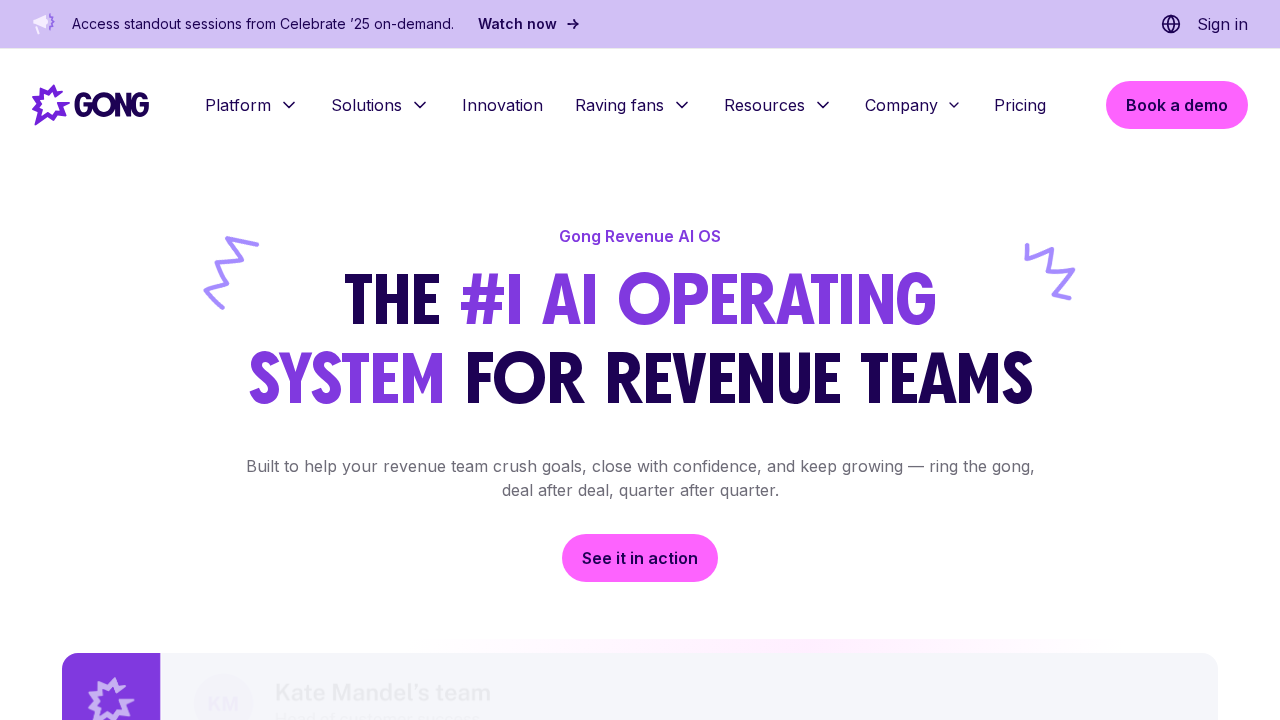1280x720 pixels.
Task: Click the megaphone announcement icon
Action: coord(43,23)
